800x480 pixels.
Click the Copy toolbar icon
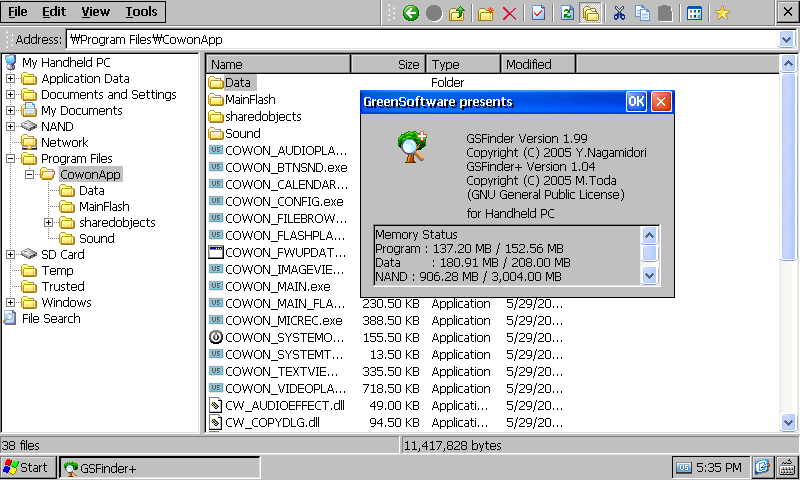(642, 13)
